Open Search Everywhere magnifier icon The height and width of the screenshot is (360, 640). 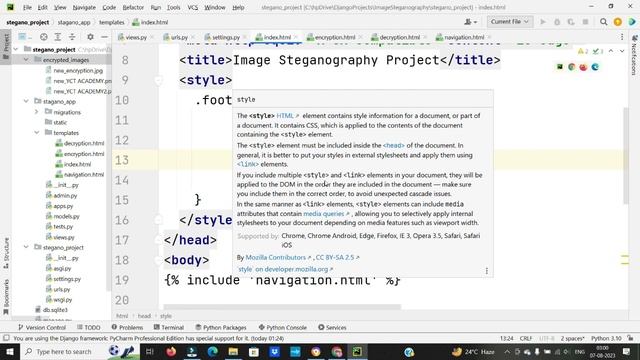603,22
